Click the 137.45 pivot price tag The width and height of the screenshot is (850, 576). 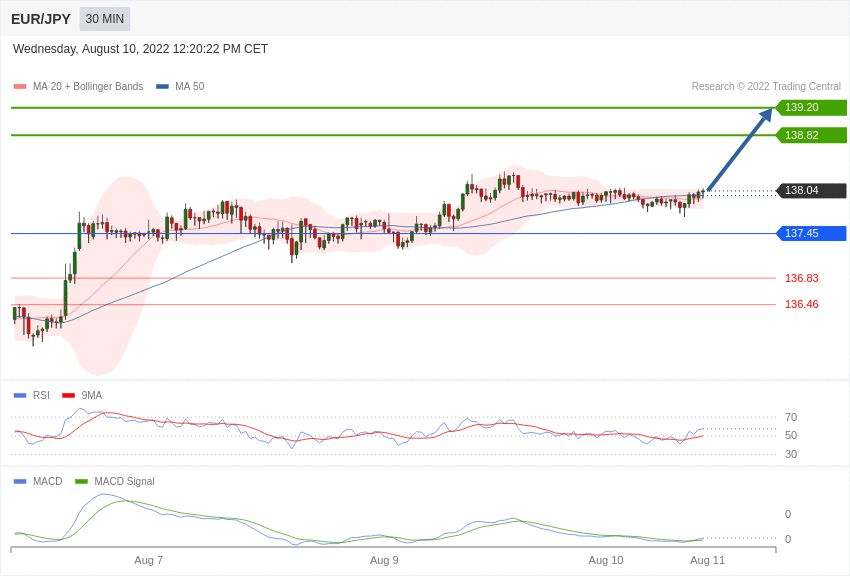[812, 234]
